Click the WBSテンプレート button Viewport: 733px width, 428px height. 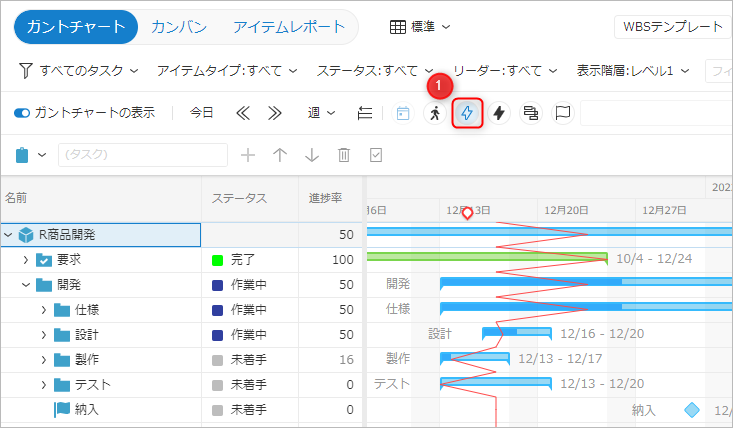pyautogui.click(x=673, y=27)
